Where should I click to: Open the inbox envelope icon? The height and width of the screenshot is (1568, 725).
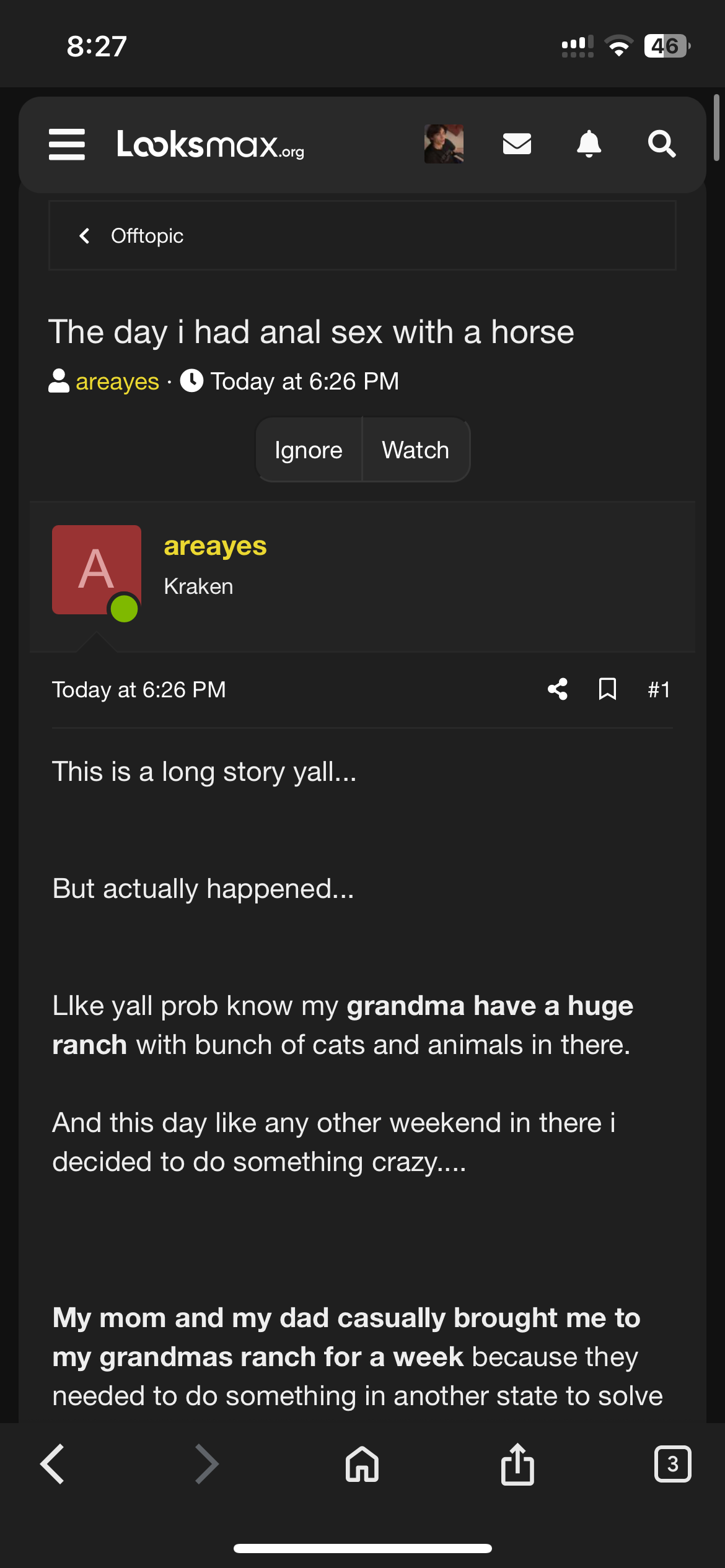pos(517,144)
